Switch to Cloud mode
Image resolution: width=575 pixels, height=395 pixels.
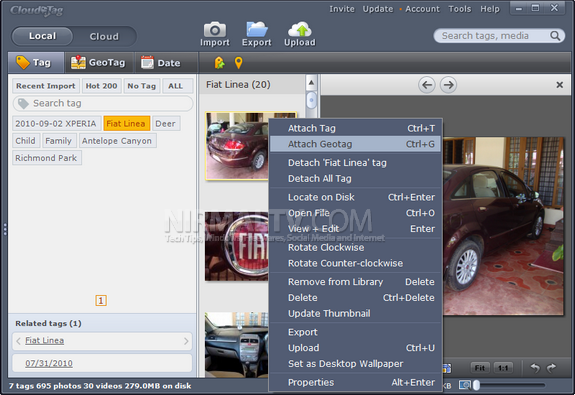click(x=104, y=36)
